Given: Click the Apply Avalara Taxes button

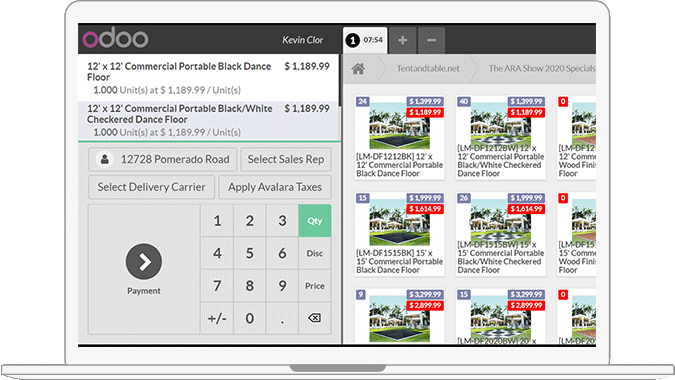Looking at the screenshot, I should click(275, 187).
